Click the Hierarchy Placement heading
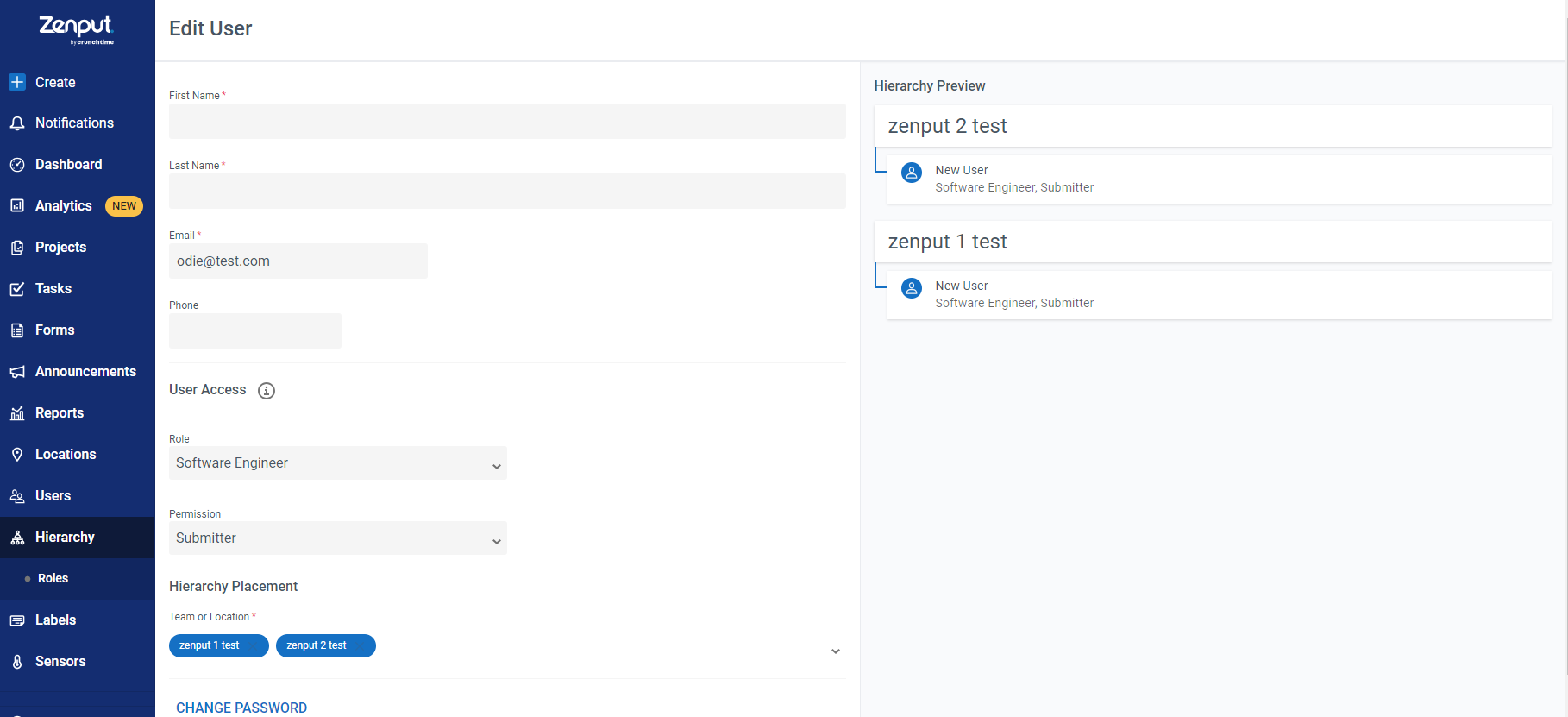 point(234,587)
